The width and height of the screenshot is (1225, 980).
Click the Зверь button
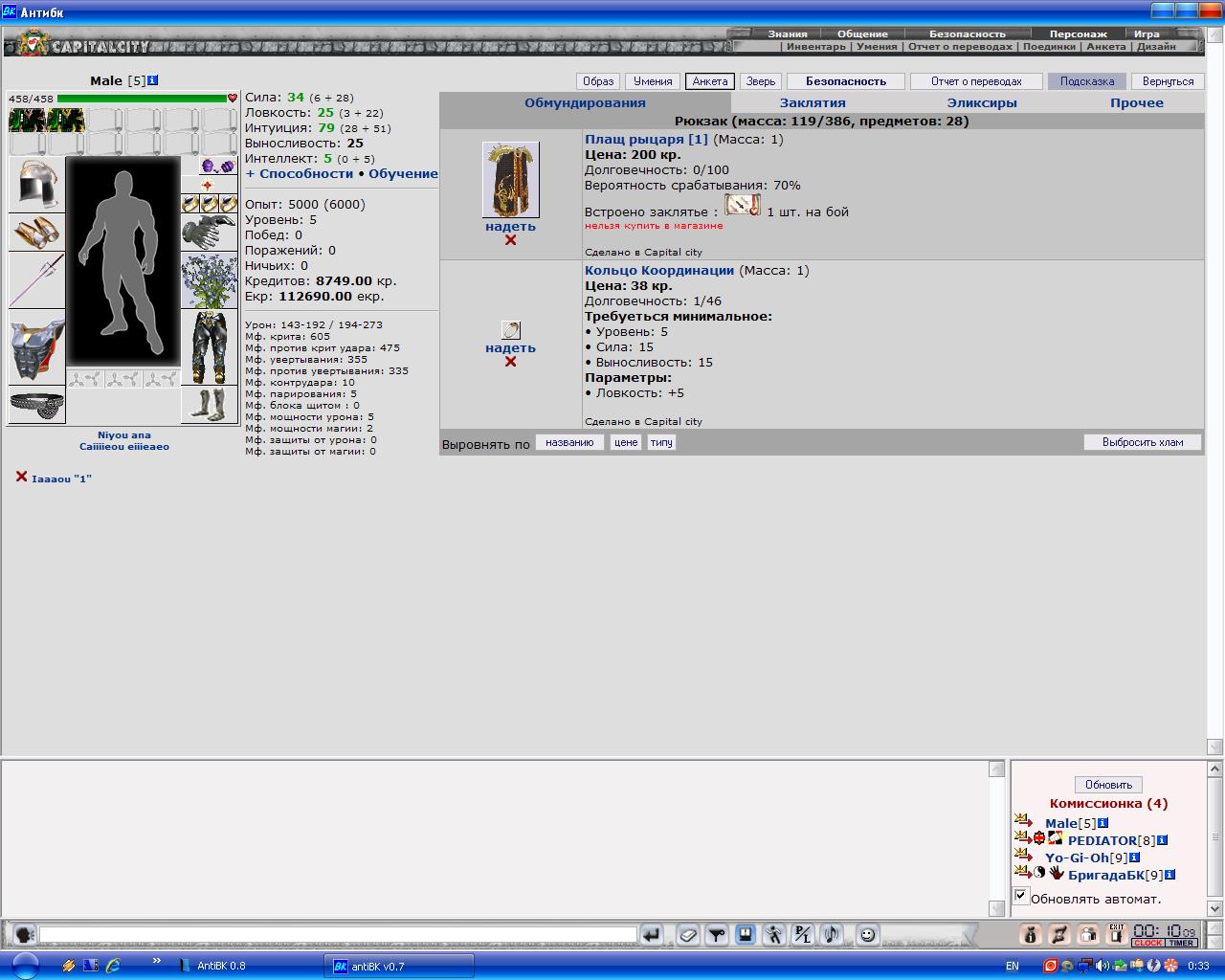tap(761, 81)
